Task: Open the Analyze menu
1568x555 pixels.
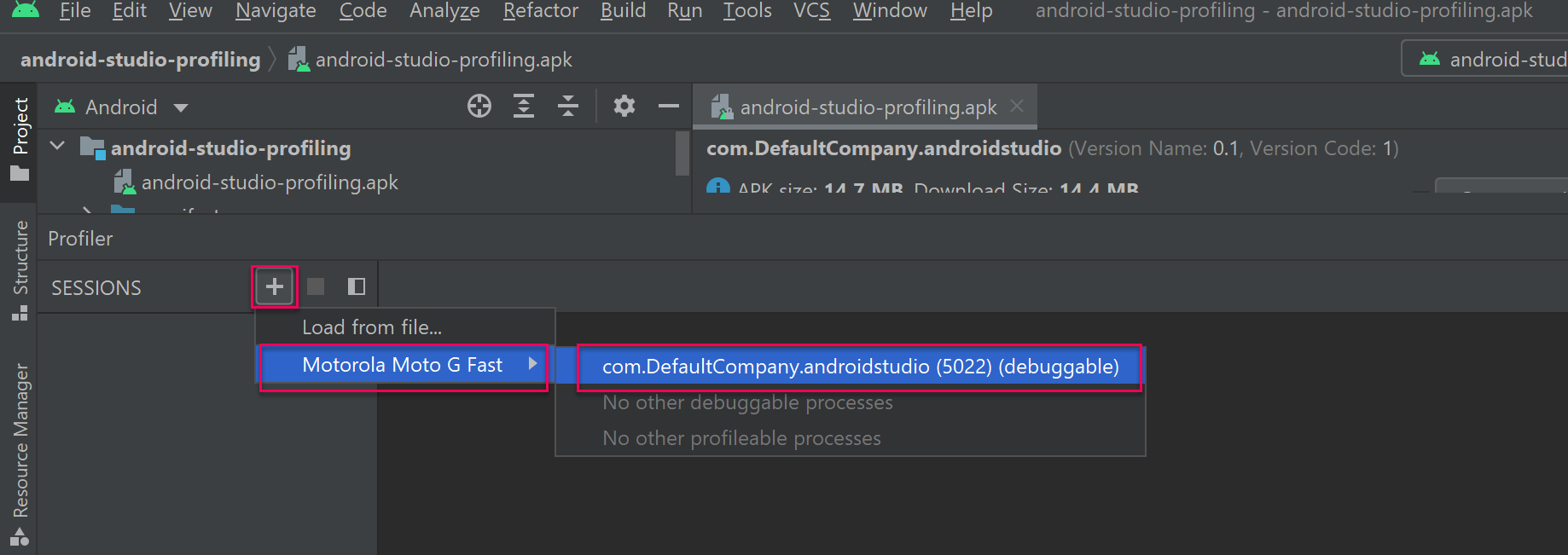Action: pyautogui.click(x=444, y=11)
